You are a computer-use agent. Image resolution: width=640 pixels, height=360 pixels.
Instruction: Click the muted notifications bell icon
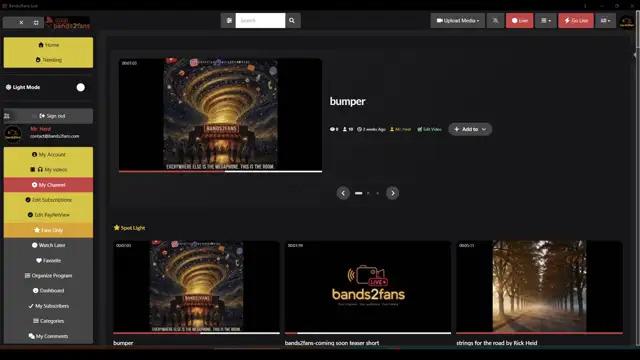point(496,20)
